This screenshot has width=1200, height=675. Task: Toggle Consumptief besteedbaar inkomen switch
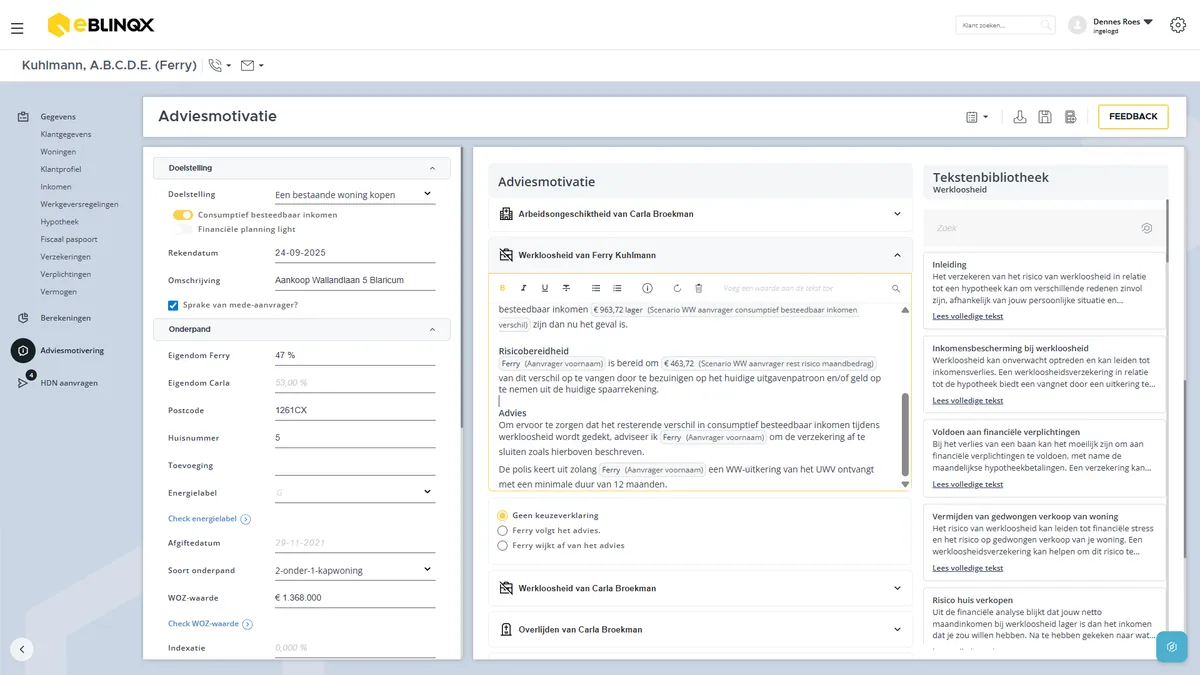coord(182,215)
